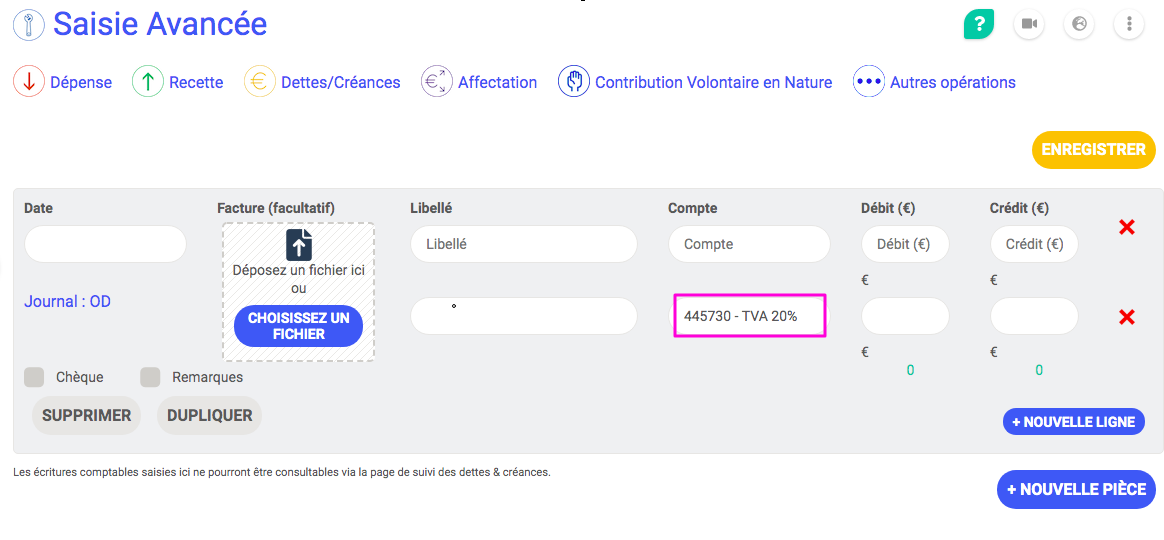
Task: Click the green help question mark icon
Action: (978, 24)
